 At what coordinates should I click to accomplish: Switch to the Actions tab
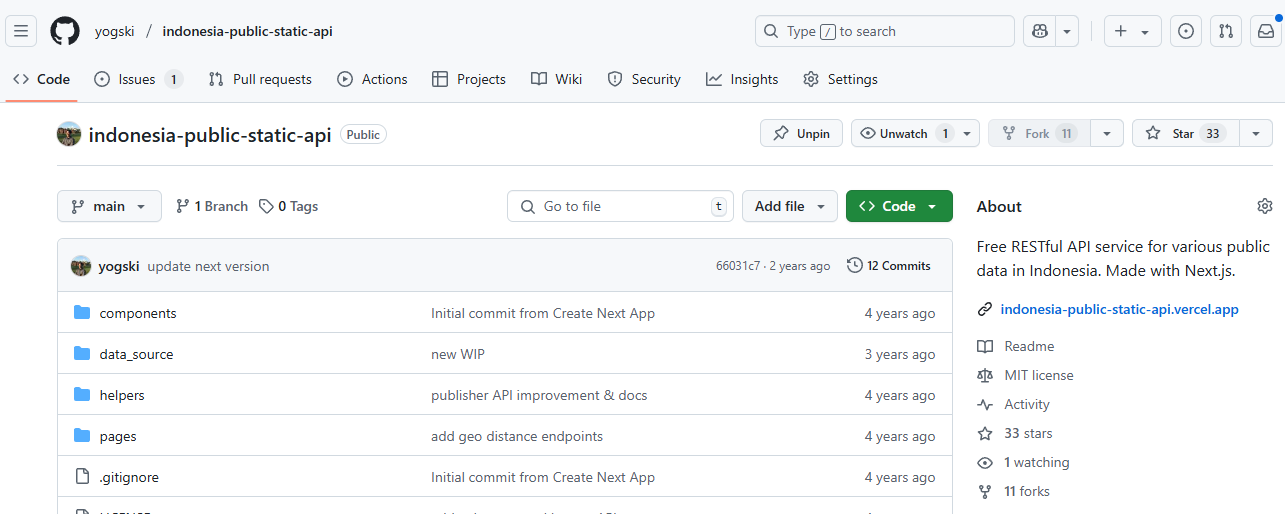click(x=372, y=79)
